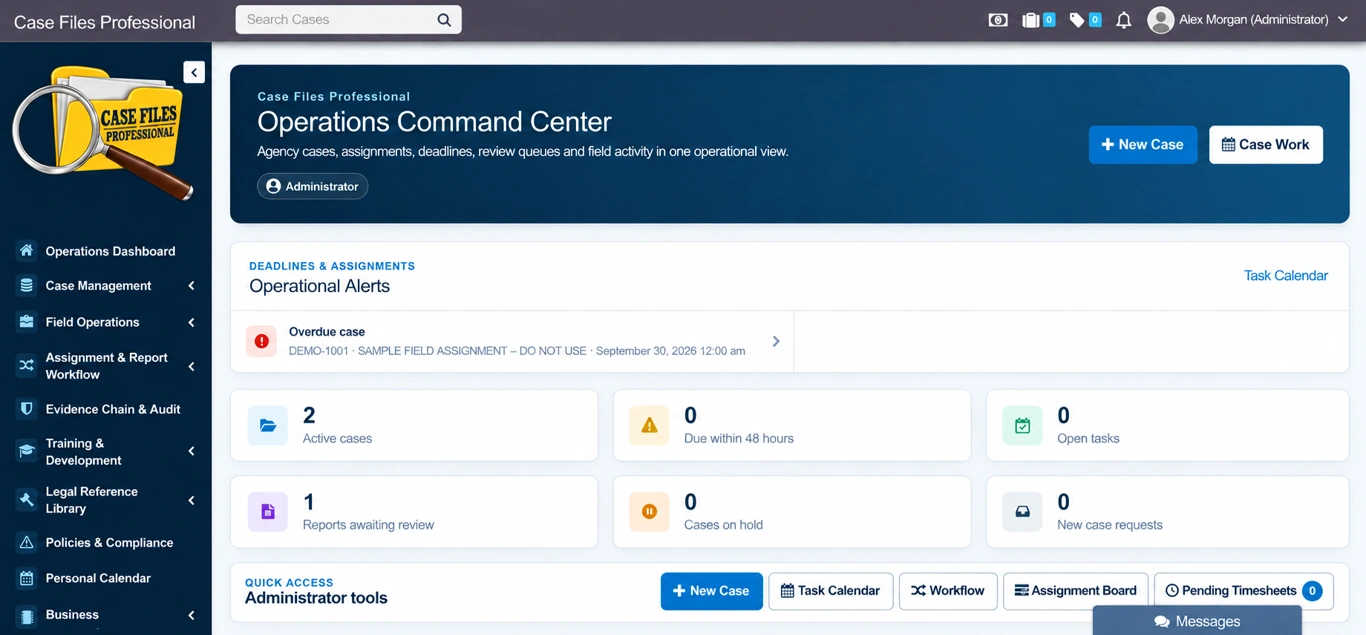This screenshot has width=1366, height=635.
Task: Click the Personal Calendar icon in sidebar
Action: [27, 578]
